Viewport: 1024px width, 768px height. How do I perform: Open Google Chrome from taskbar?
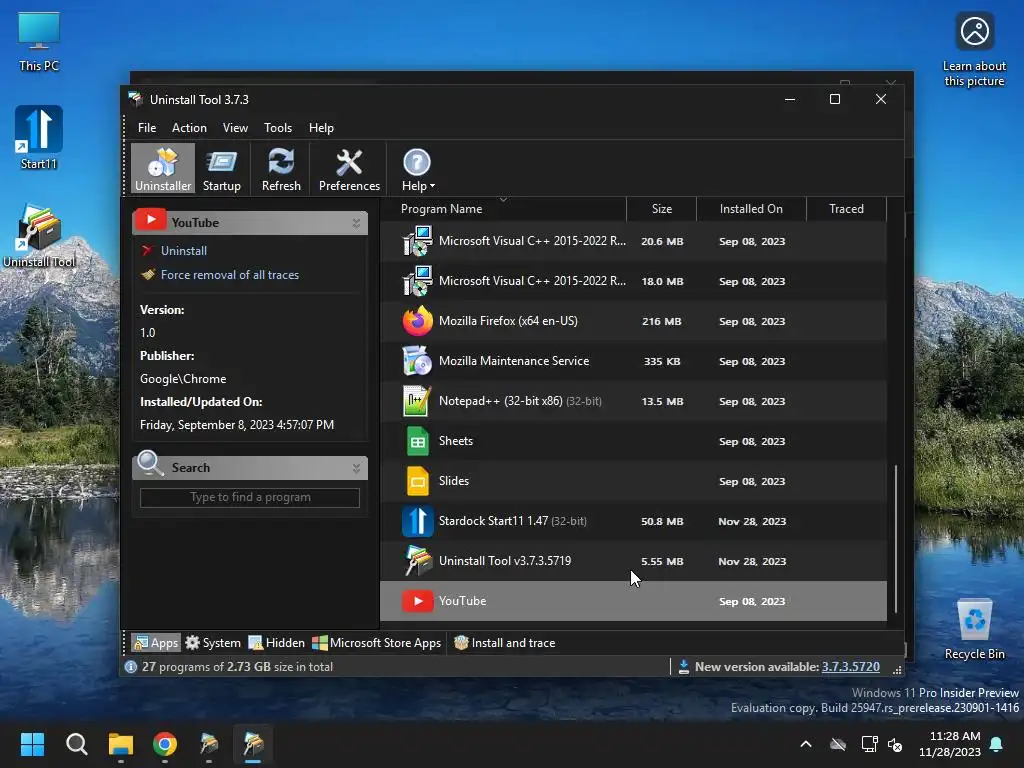pyautogui.click(x=165, y=744)
